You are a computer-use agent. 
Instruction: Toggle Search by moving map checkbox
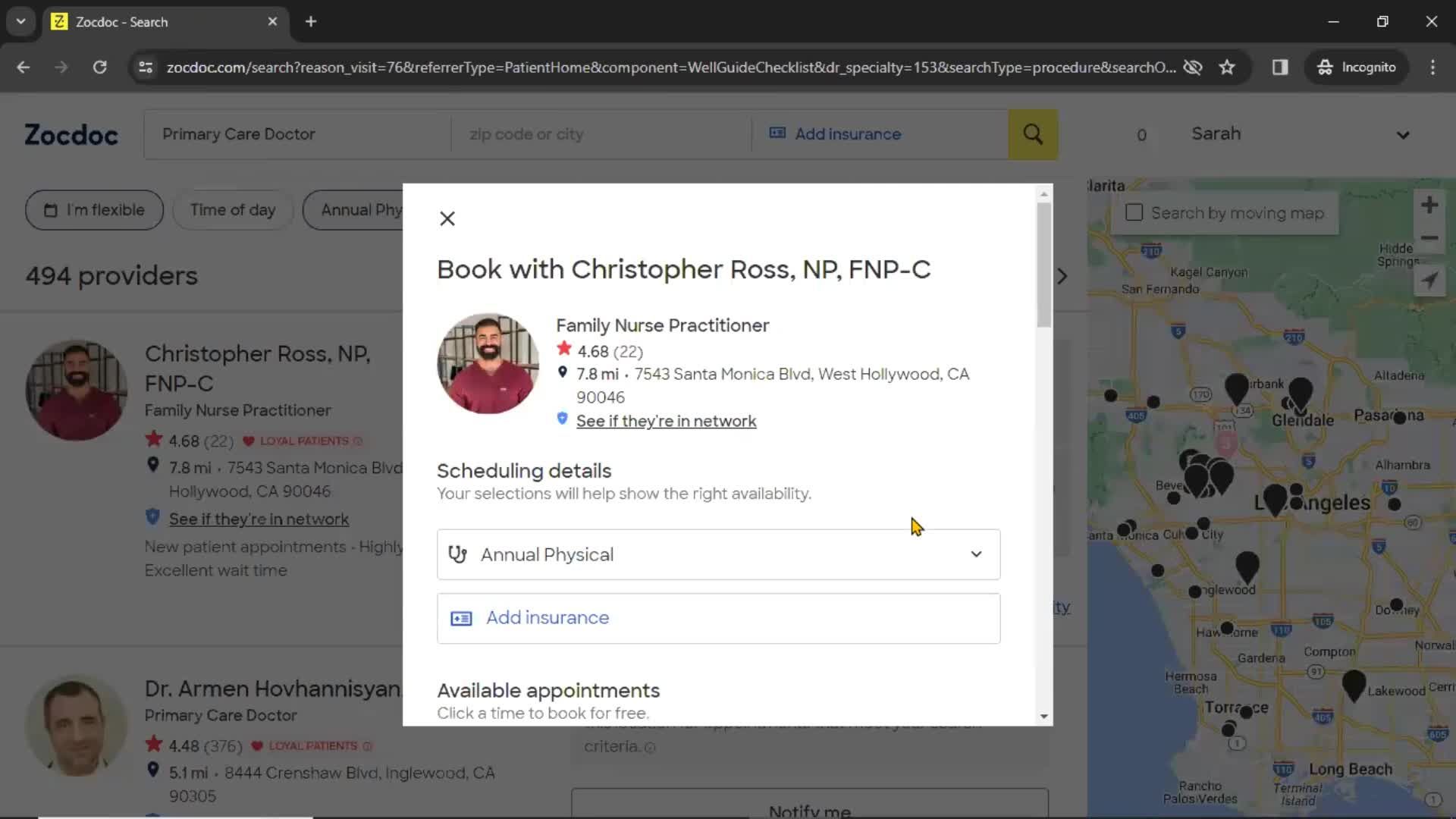point(1134,213)
